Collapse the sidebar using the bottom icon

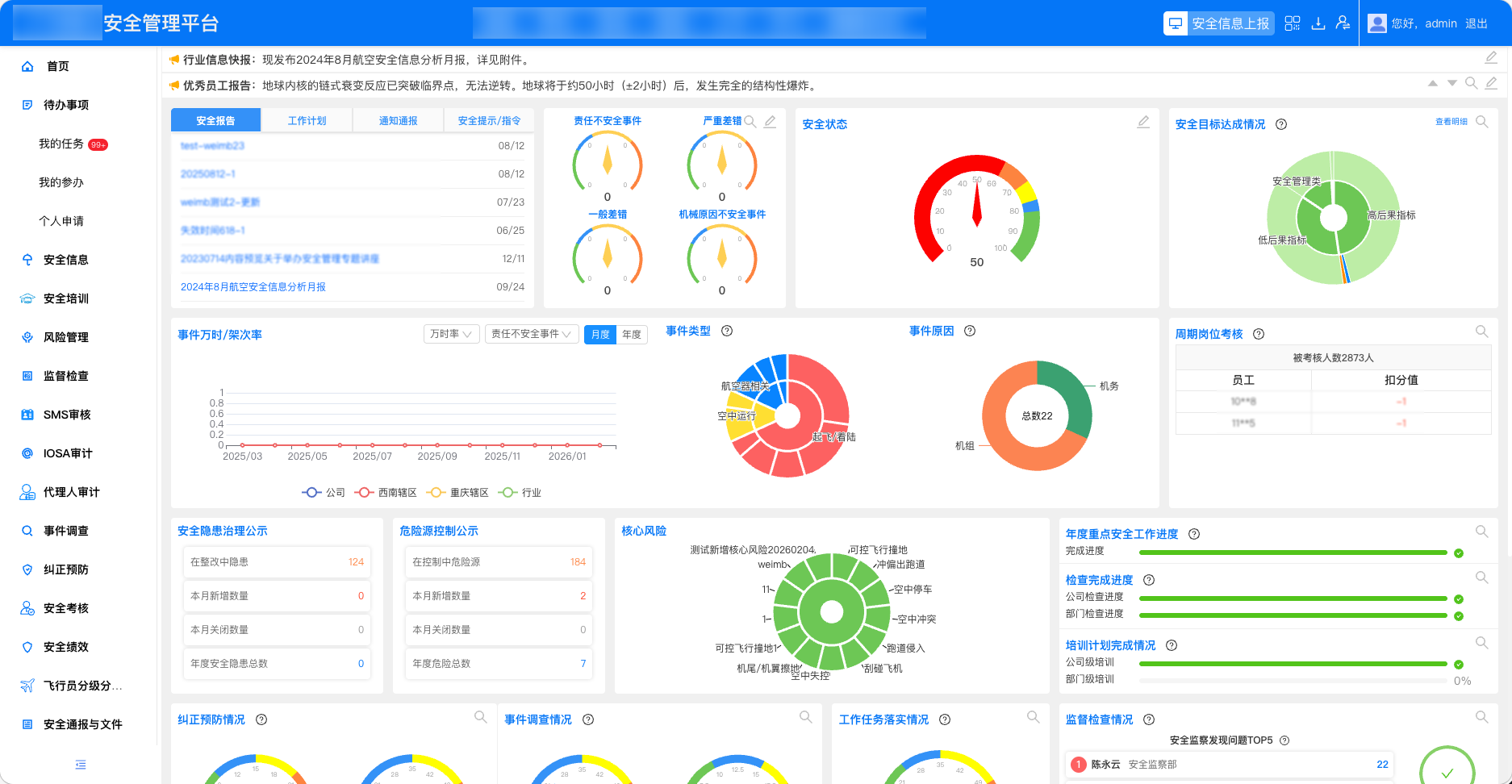pos(80,765)
